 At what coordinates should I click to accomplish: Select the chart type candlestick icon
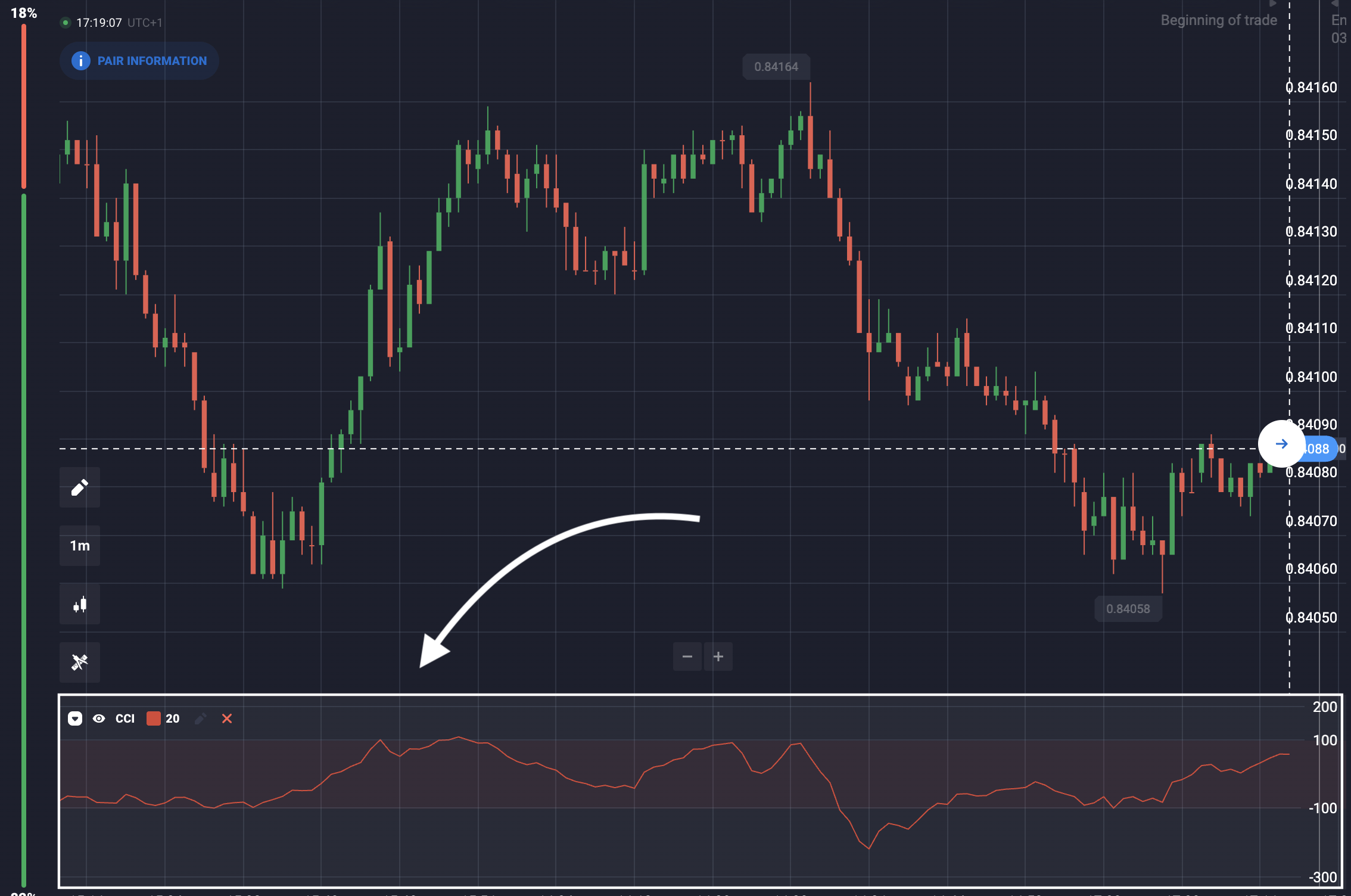pos(80,605)
